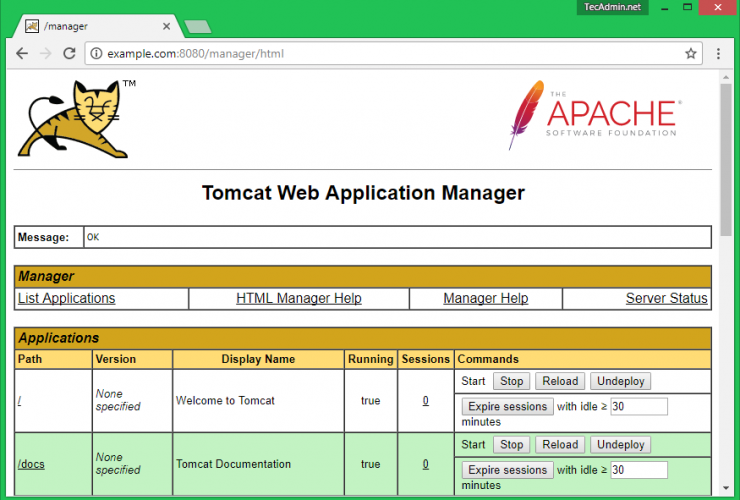
Task: Stop the root path application
Action: 511,381
